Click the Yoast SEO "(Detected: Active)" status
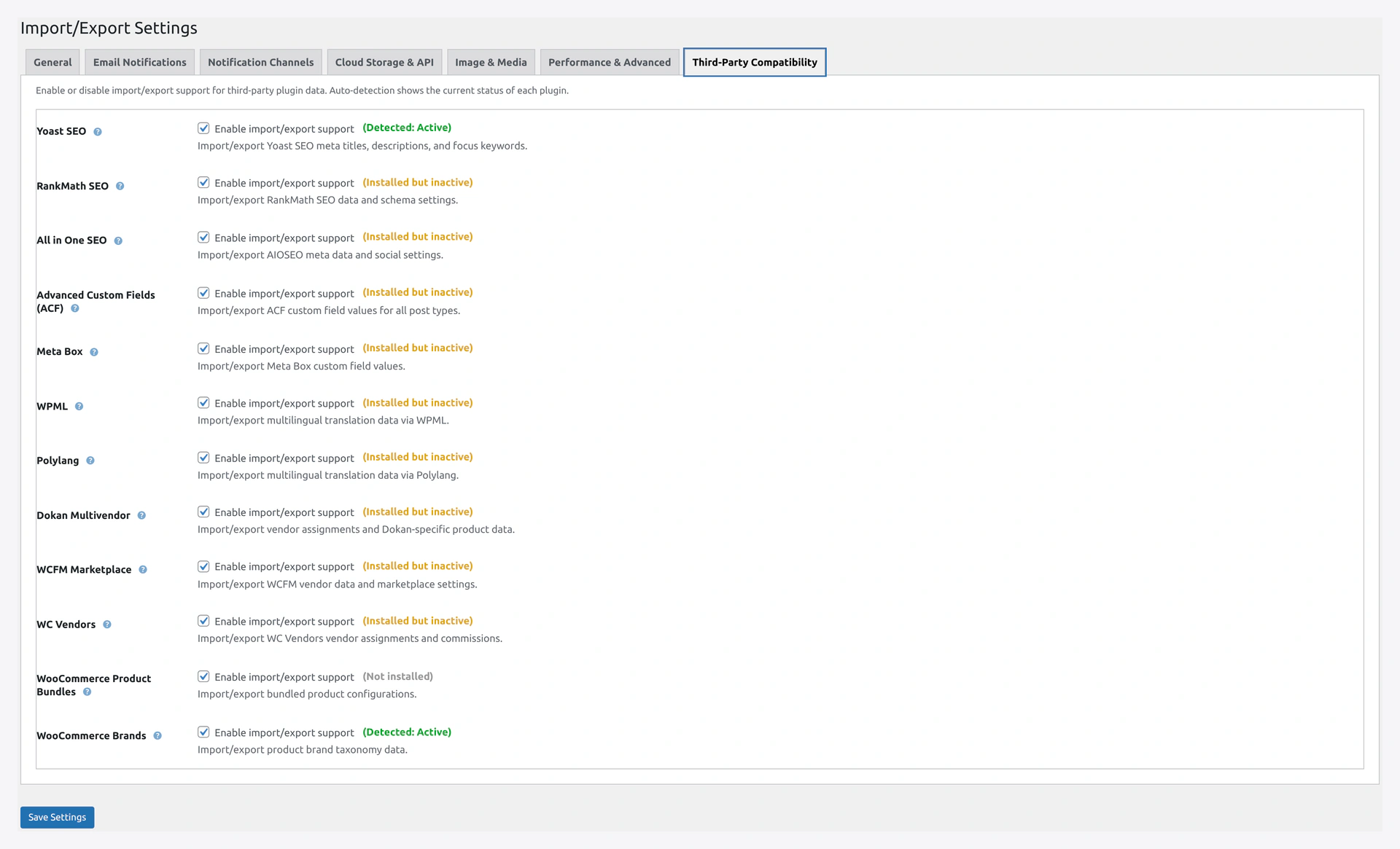1400x849 pixels. point(407,128)
